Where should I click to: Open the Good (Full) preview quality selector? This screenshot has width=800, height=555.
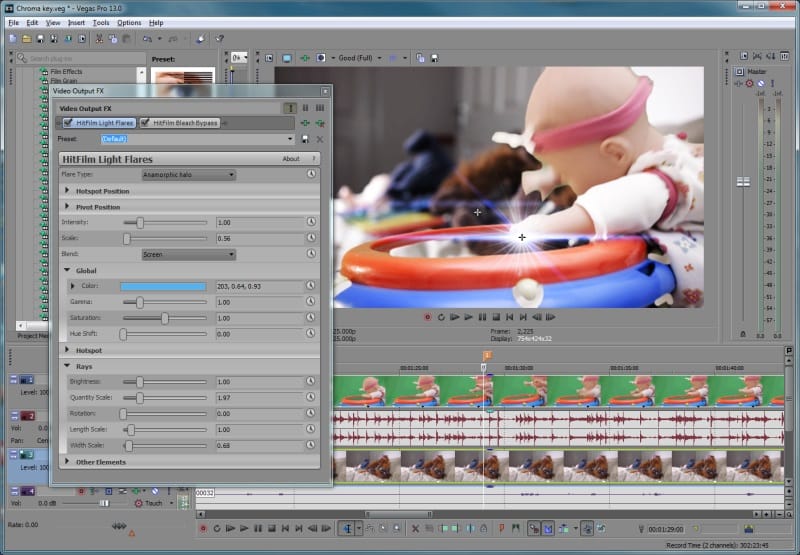click(x=357, y=58)
